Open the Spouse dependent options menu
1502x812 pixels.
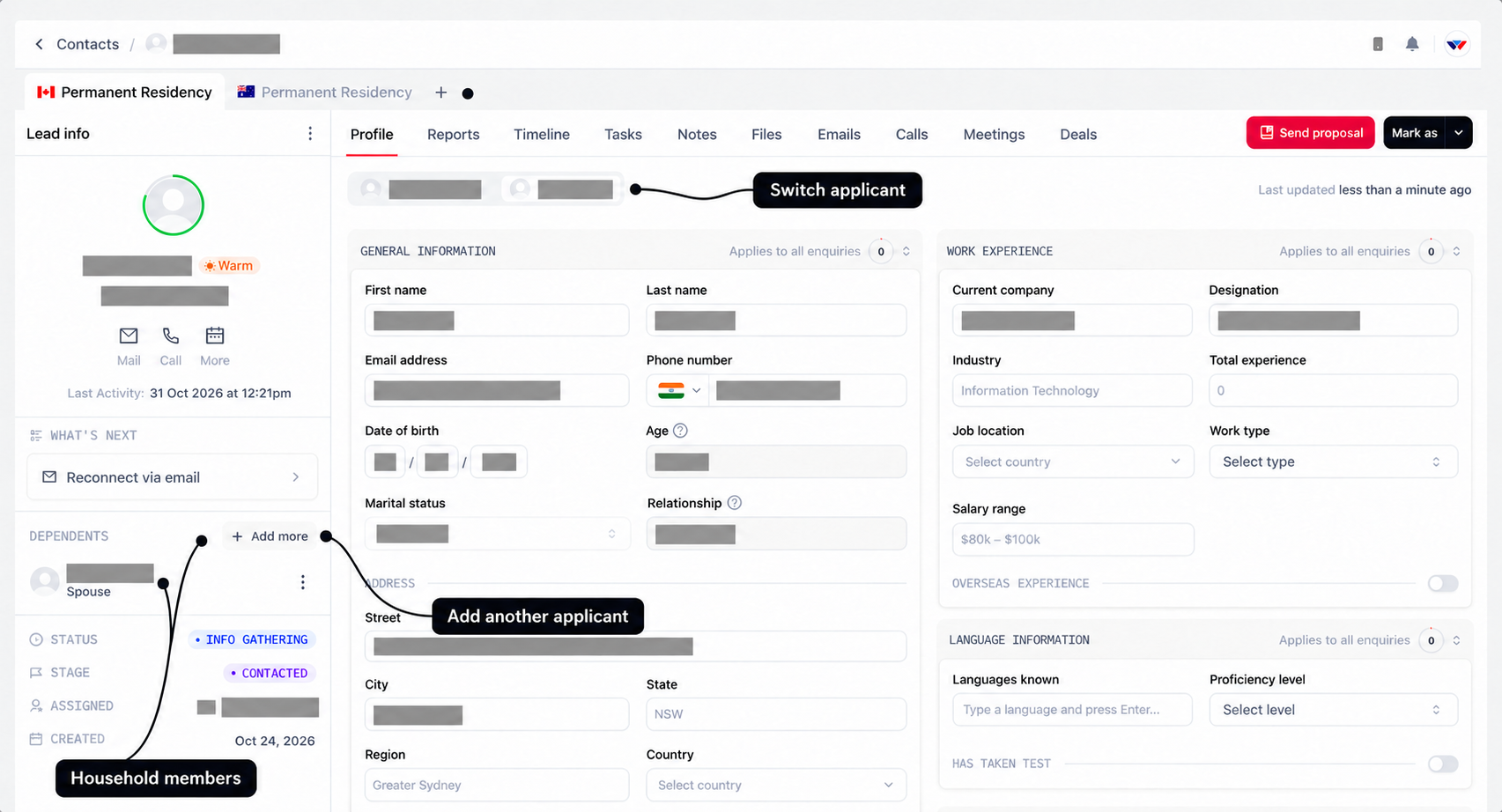coord(302,582)
